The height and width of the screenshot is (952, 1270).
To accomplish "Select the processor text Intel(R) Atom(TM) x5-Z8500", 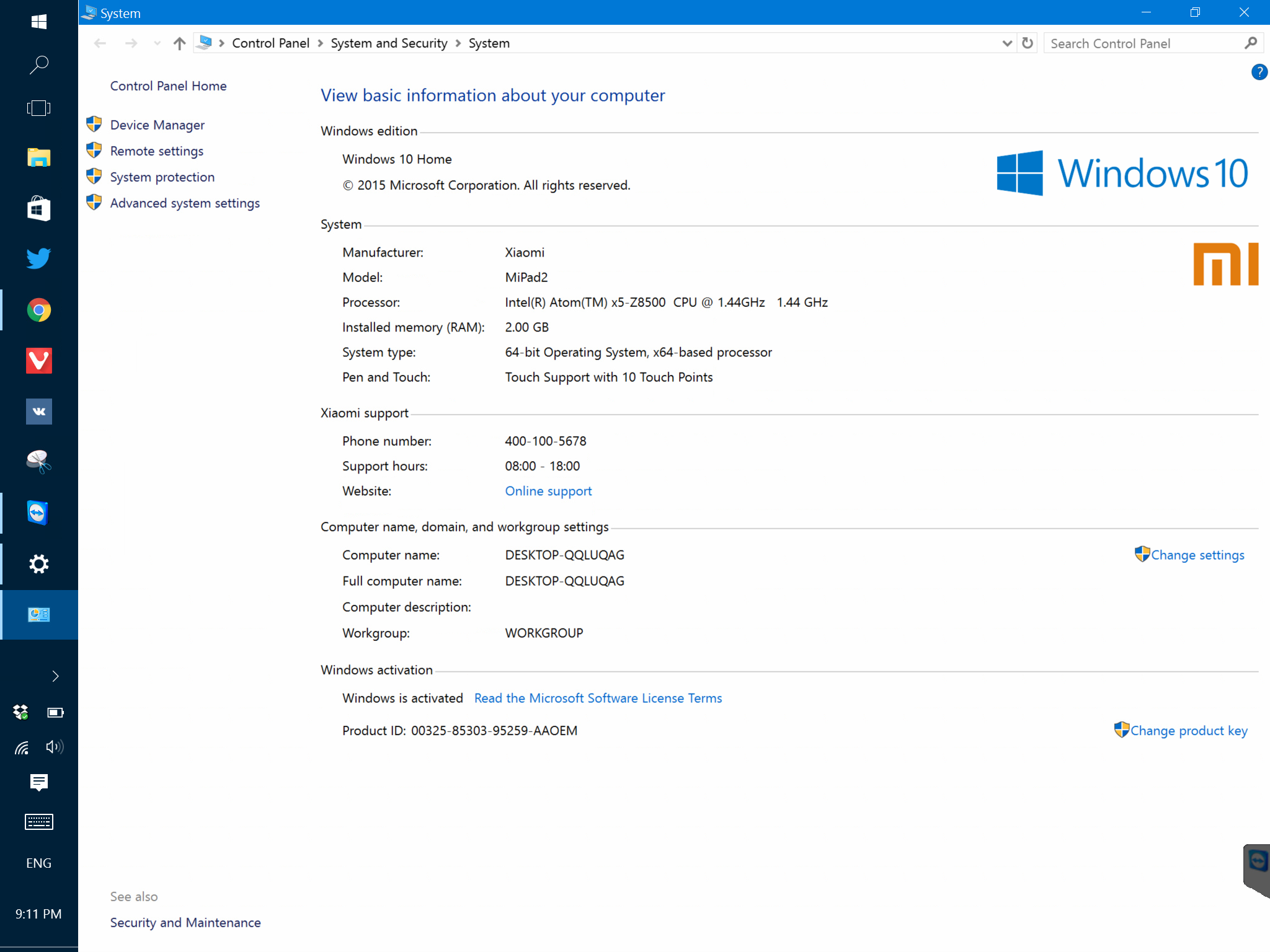I will (585, 302).
